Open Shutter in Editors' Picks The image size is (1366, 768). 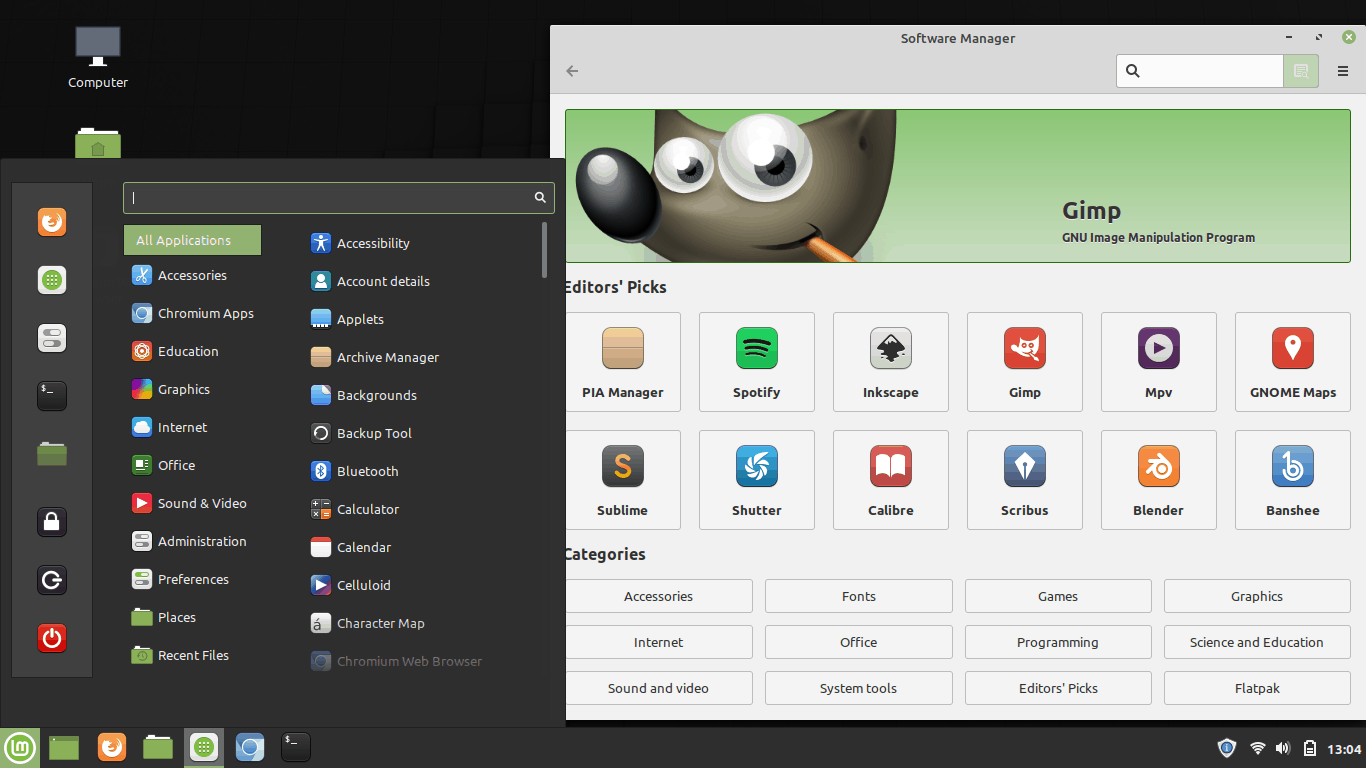pos(757,480)
